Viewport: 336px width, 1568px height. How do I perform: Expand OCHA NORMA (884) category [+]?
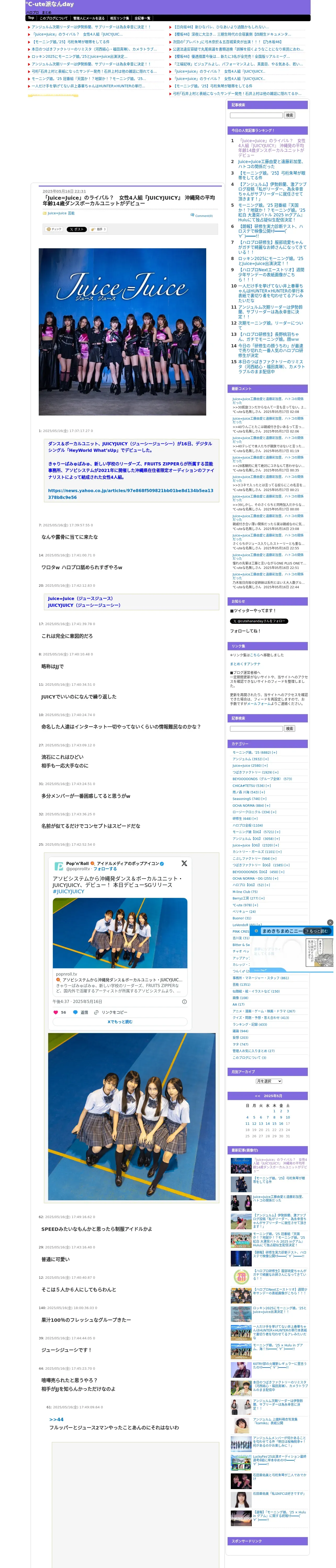coord(268,805)
